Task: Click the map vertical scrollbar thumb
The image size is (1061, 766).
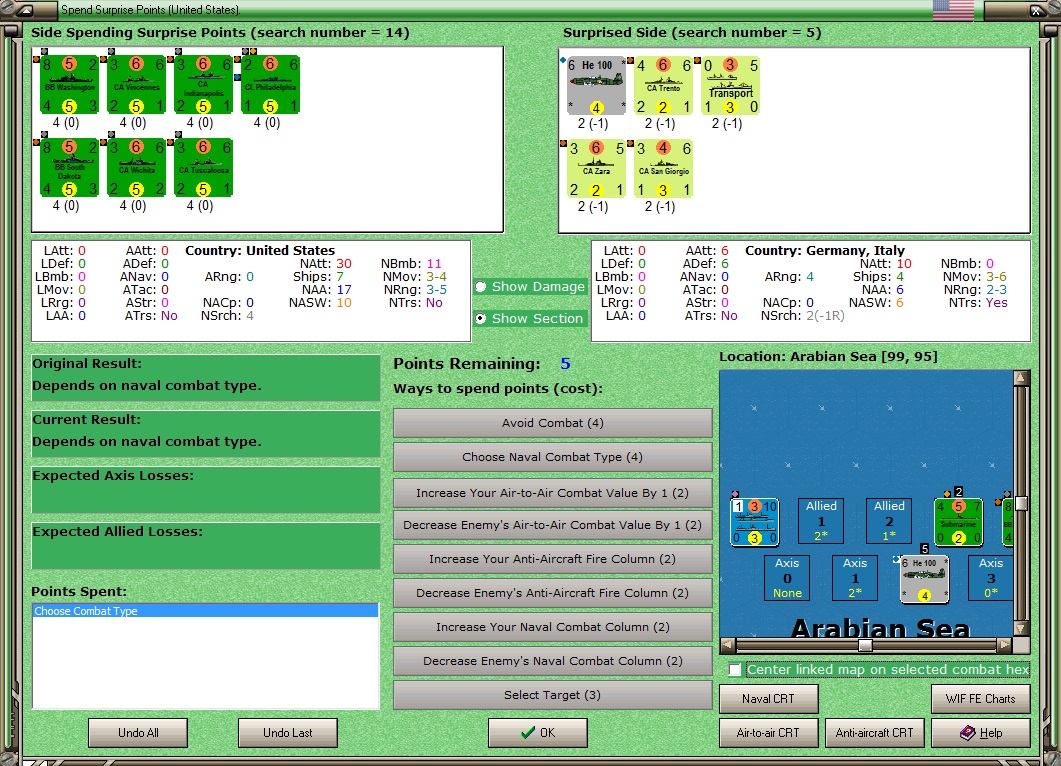Action: pos(1021,503)
